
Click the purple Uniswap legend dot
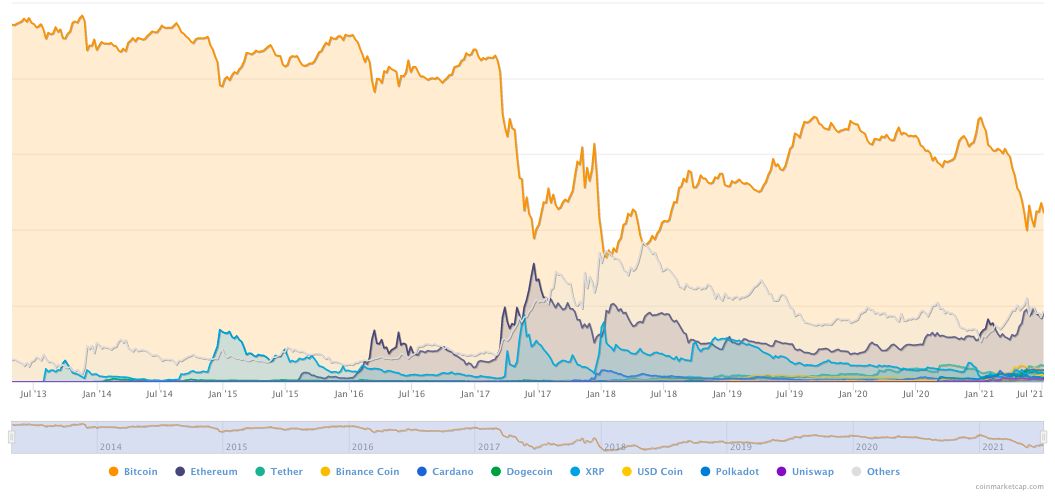click(782, 472)
